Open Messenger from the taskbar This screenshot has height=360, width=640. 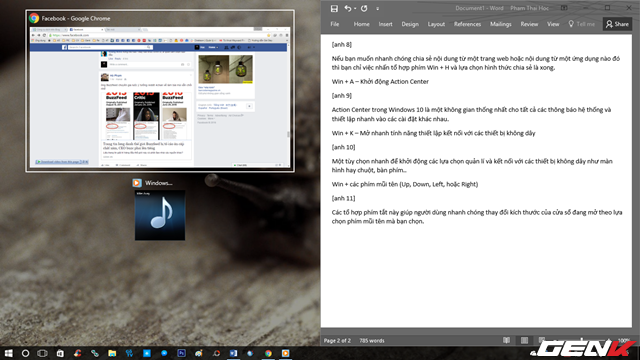pos(164,353)
